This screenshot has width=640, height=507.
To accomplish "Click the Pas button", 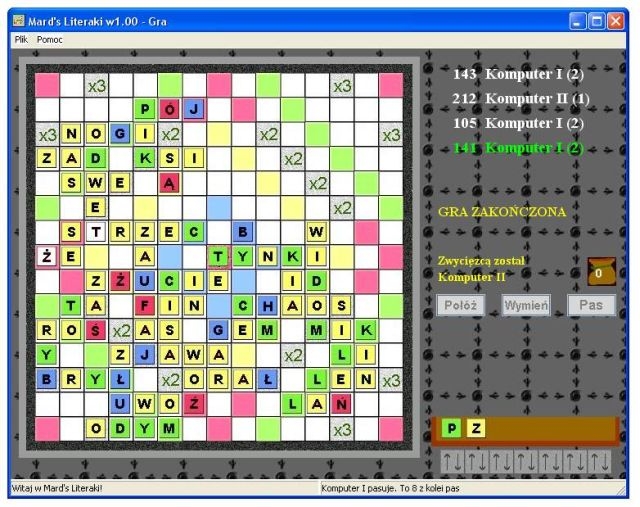I will click(591, 305).
